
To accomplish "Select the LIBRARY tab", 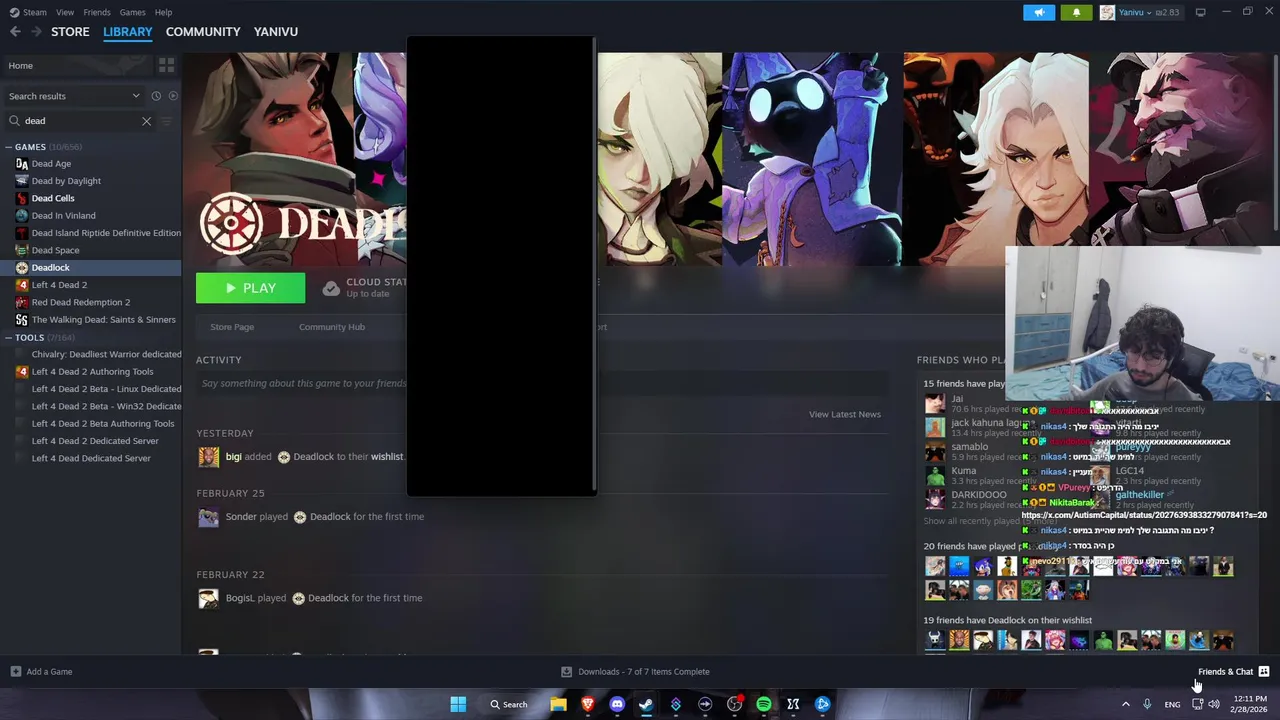I will click(x=128, y=32).
